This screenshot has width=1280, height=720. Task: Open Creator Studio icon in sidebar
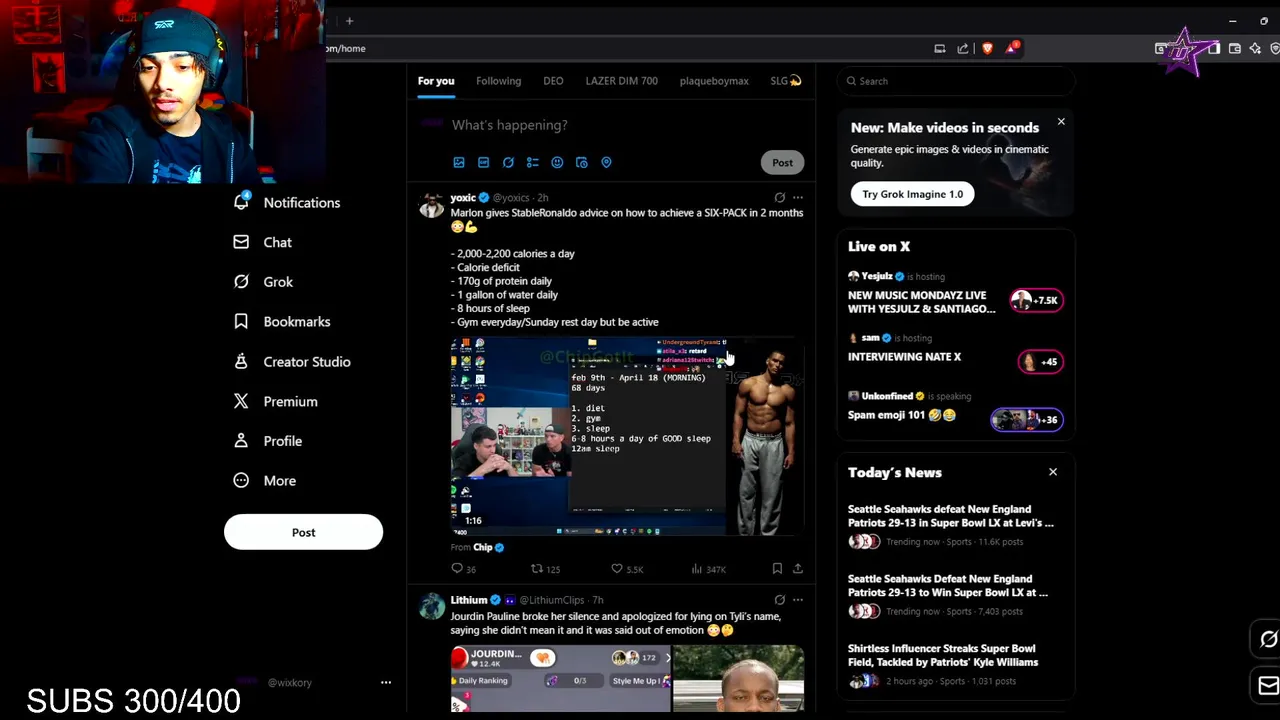click(x=241, y=361)
